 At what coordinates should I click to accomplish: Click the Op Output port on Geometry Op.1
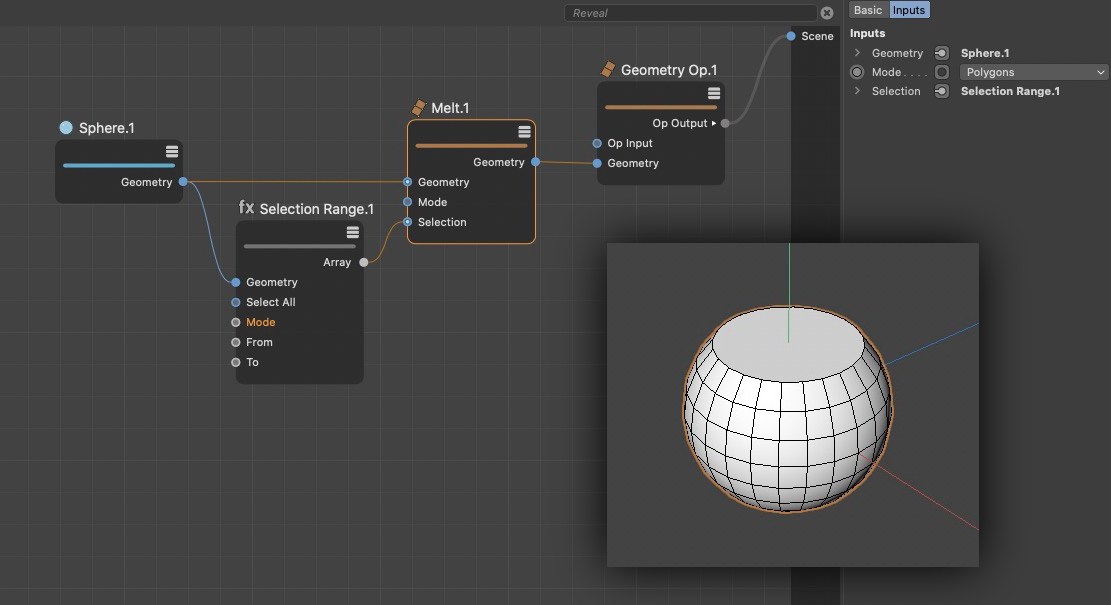(x=725, y=123)
